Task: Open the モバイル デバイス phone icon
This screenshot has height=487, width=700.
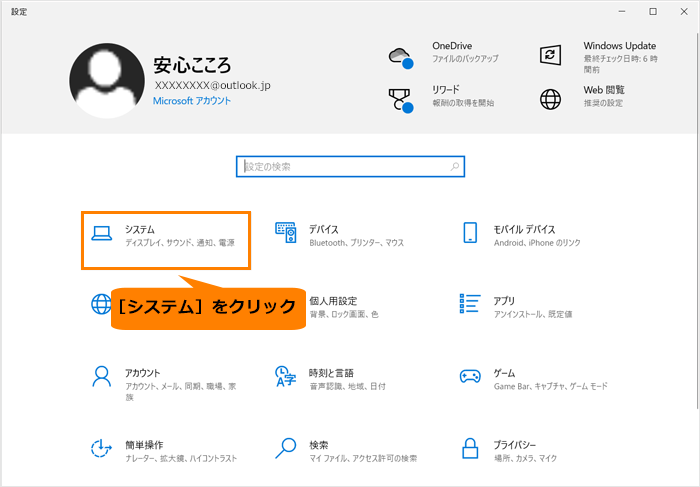Action: click(x=470, y=233)
